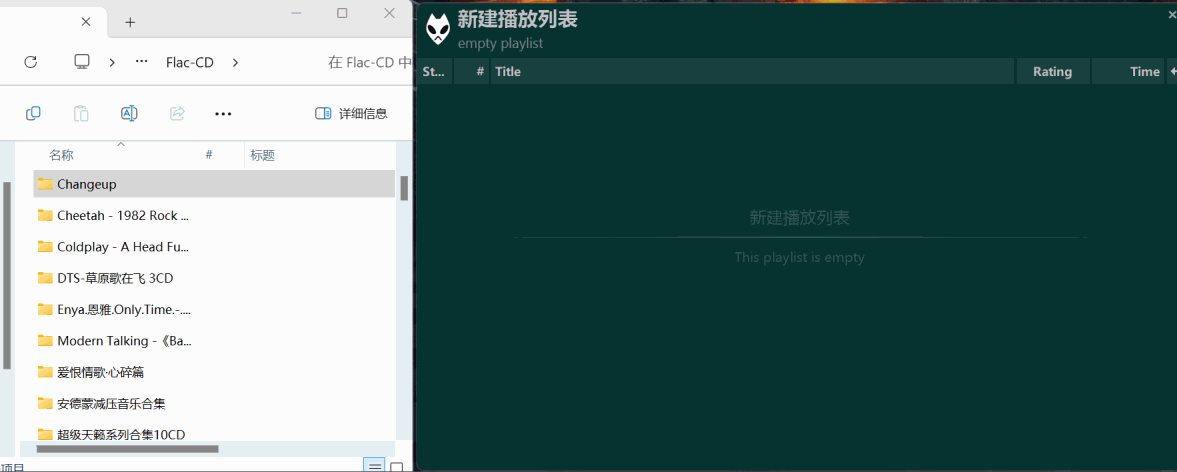
Task: Maximize the File Explorer window
Action: 342,13
